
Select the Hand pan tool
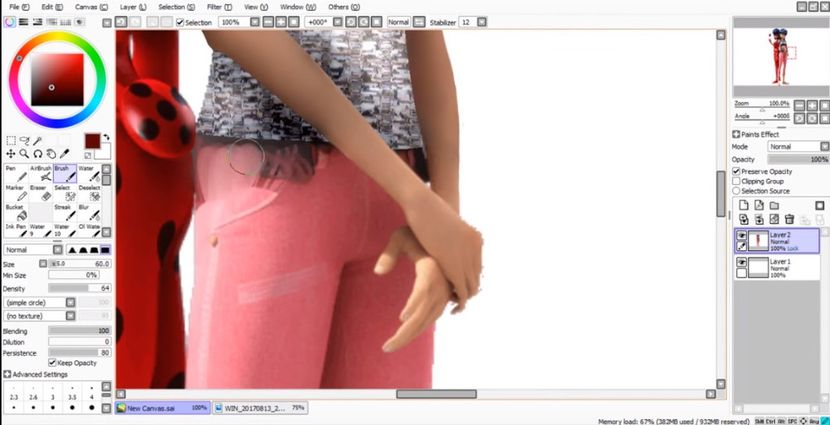click(51, 154)
